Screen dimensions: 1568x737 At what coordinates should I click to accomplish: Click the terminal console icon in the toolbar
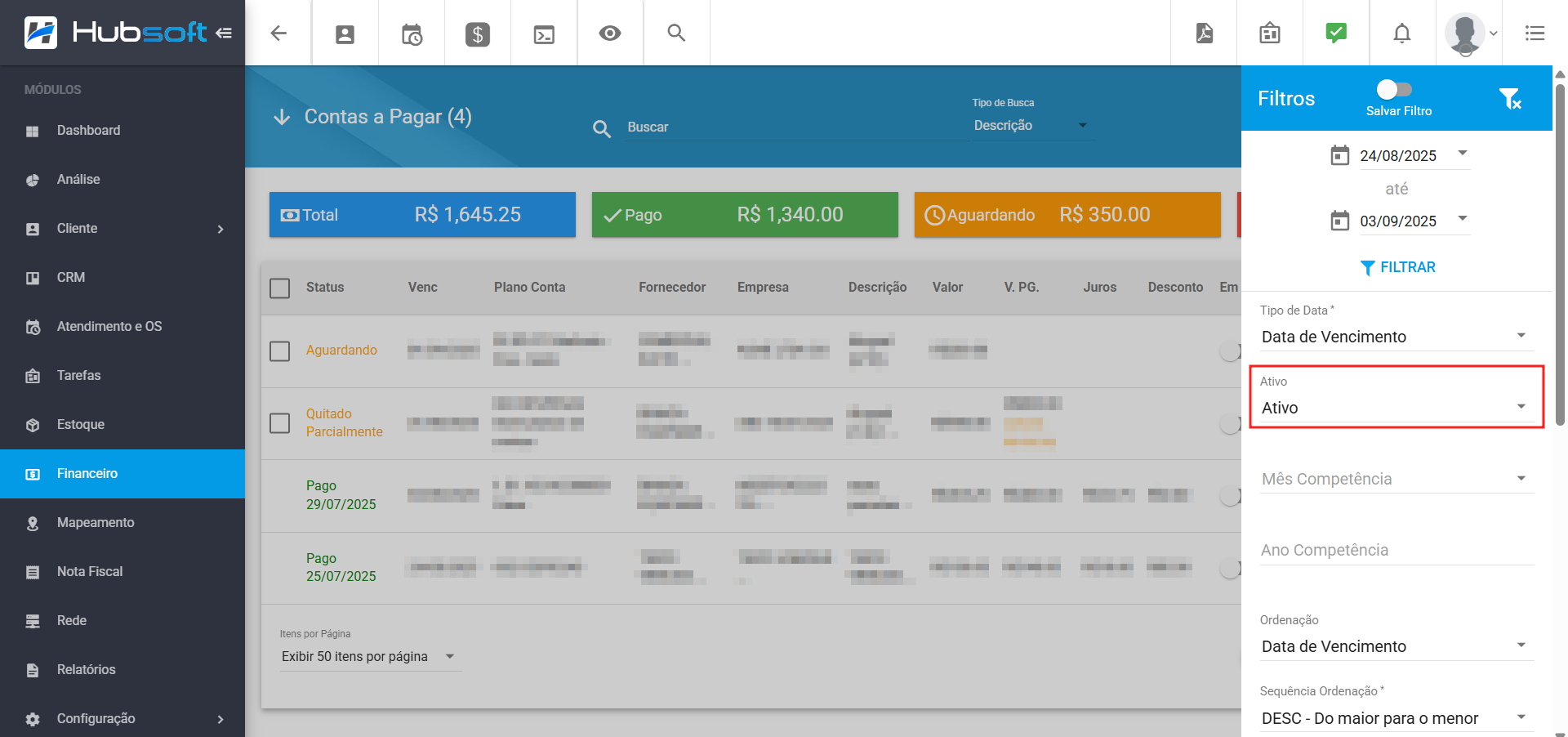point(544,34)
